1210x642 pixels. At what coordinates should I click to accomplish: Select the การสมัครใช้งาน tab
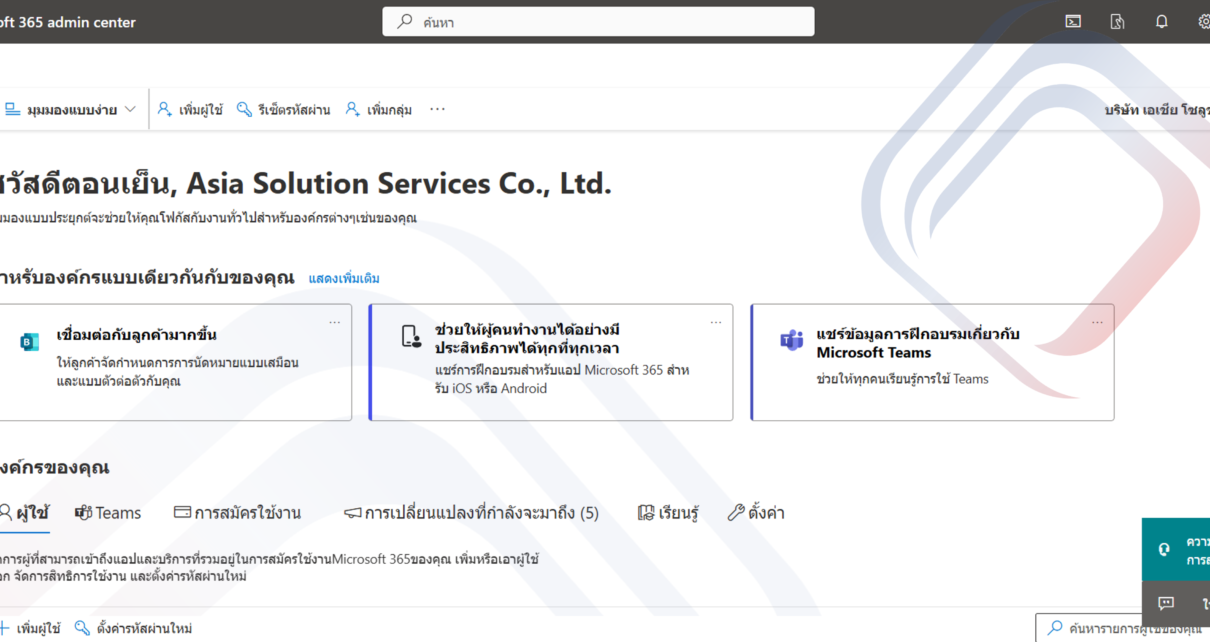click(x=237, y=513)
